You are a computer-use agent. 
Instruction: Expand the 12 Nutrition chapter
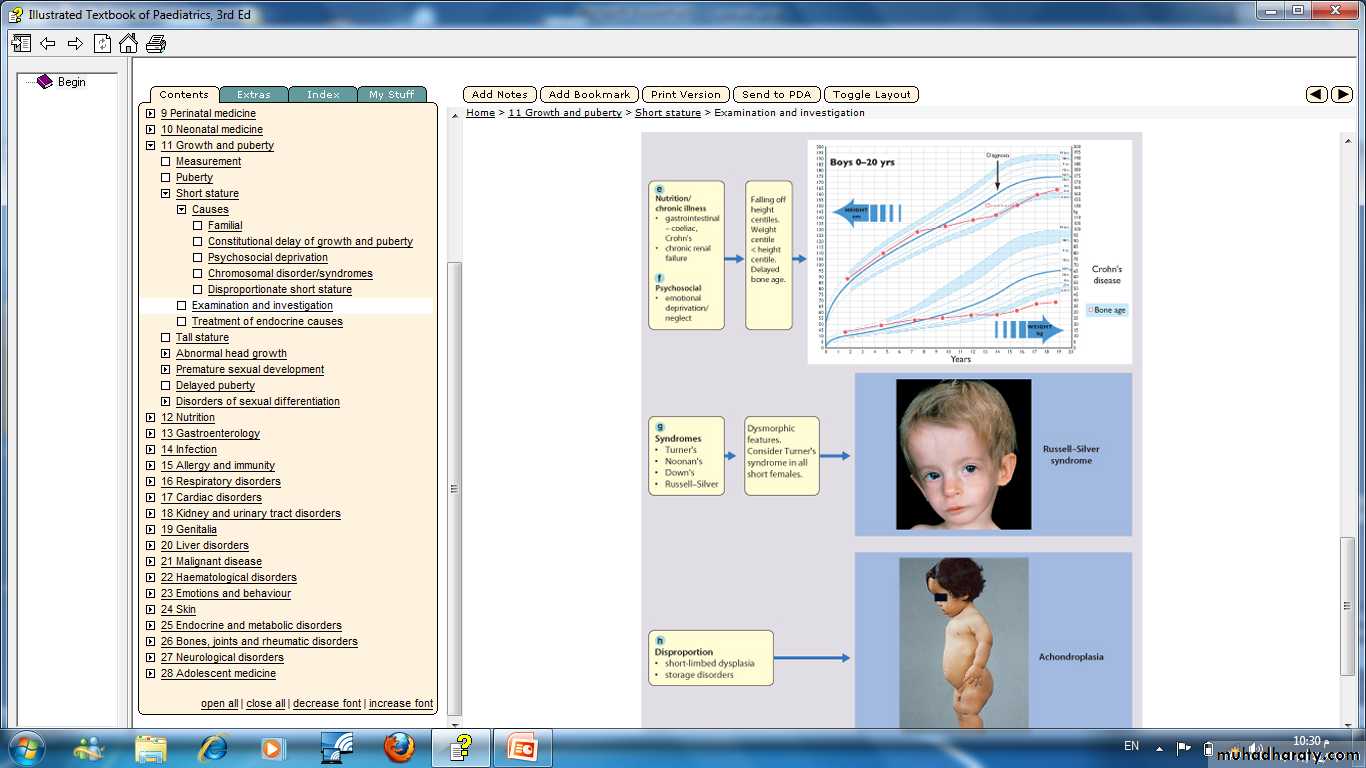click(x=150, y=417)
